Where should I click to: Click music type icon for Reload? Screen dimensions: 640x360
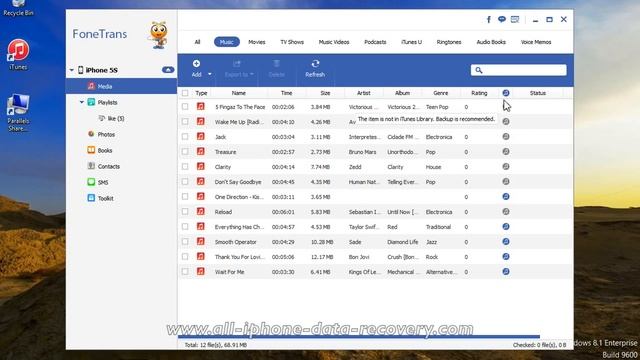point(200,211)
